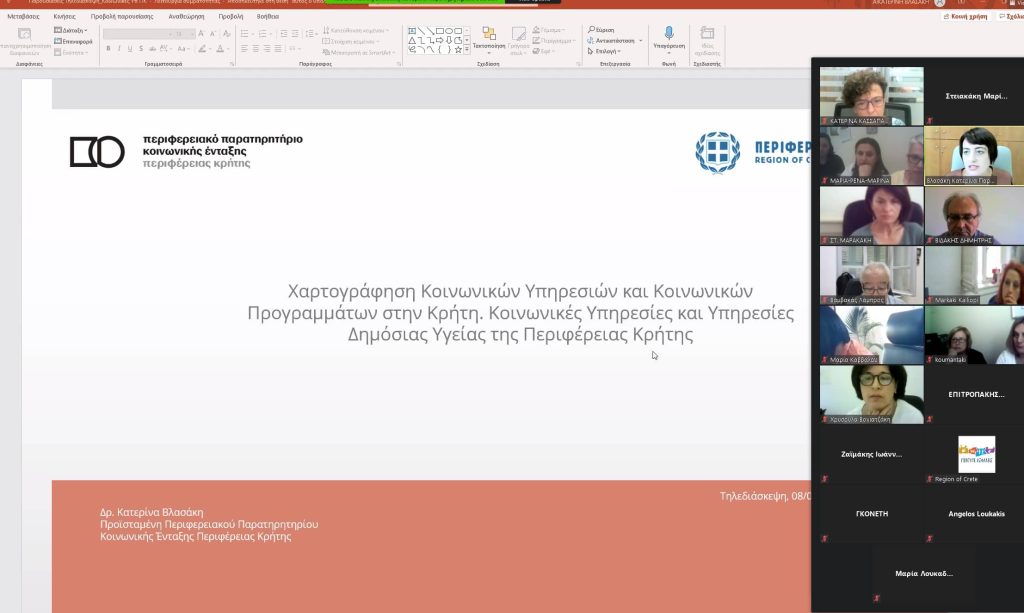1024x613 pixels.
Task: Click Εύρεση to find text
Action: 601,30
